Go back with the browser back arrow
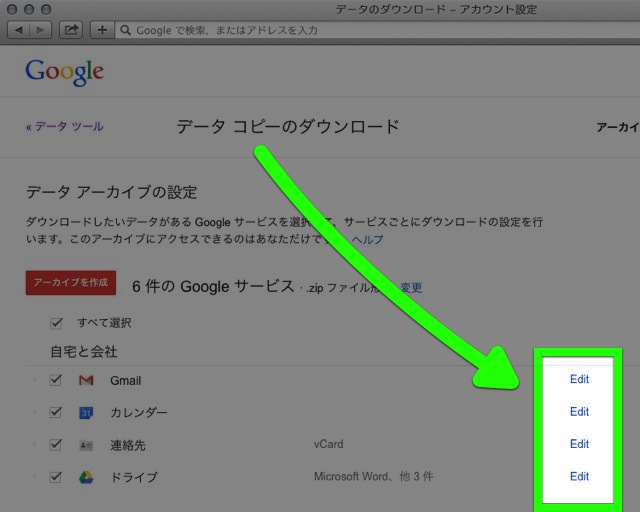640x512 pixels. pyautogui.click(x=19, y=30)
